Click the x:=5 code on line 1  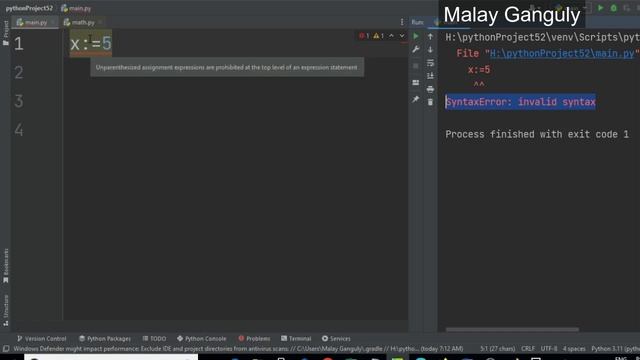coord(91,43)
